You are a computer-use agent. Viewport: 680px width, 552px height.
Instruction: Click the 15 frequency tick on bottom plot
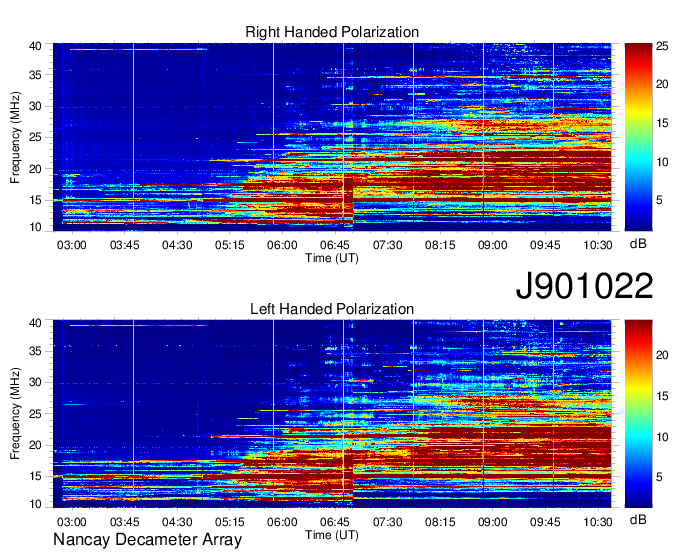36,477
